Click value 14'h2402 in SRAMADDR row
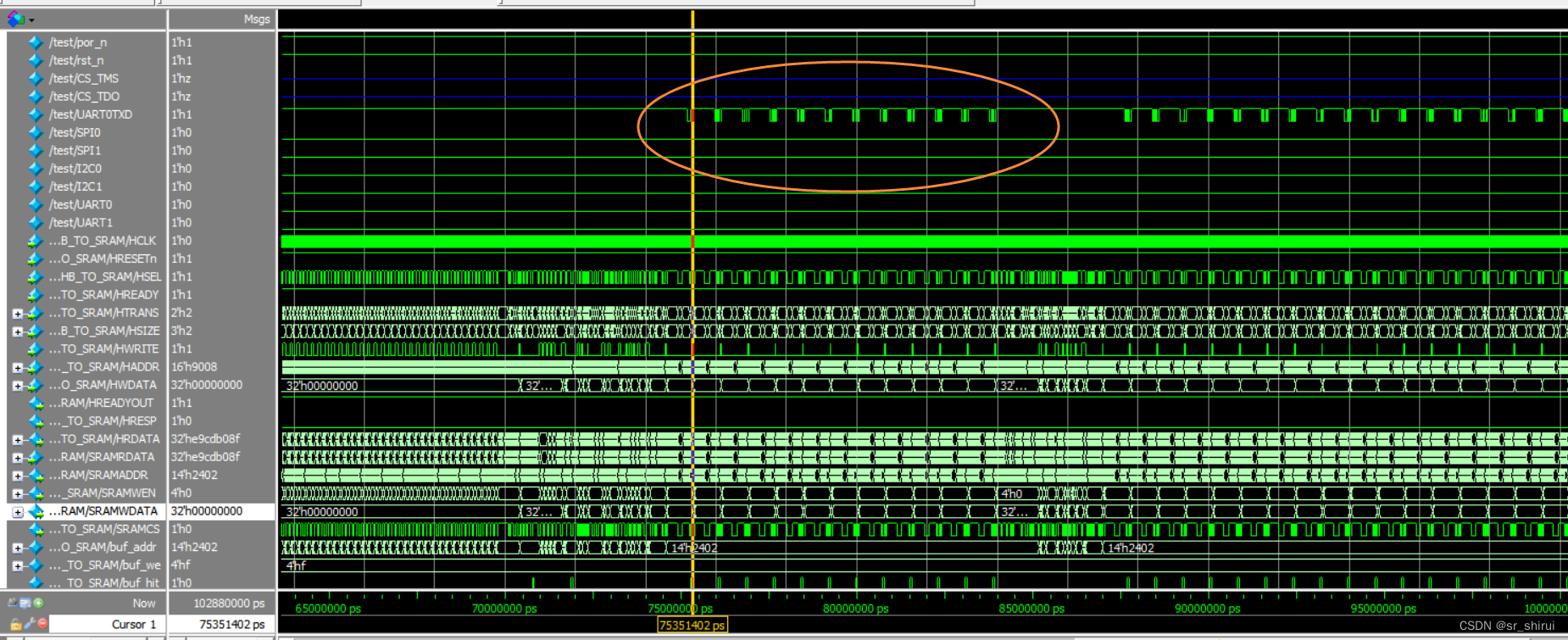The width and height of the screenshot is (1568, 640). [194, 475]
